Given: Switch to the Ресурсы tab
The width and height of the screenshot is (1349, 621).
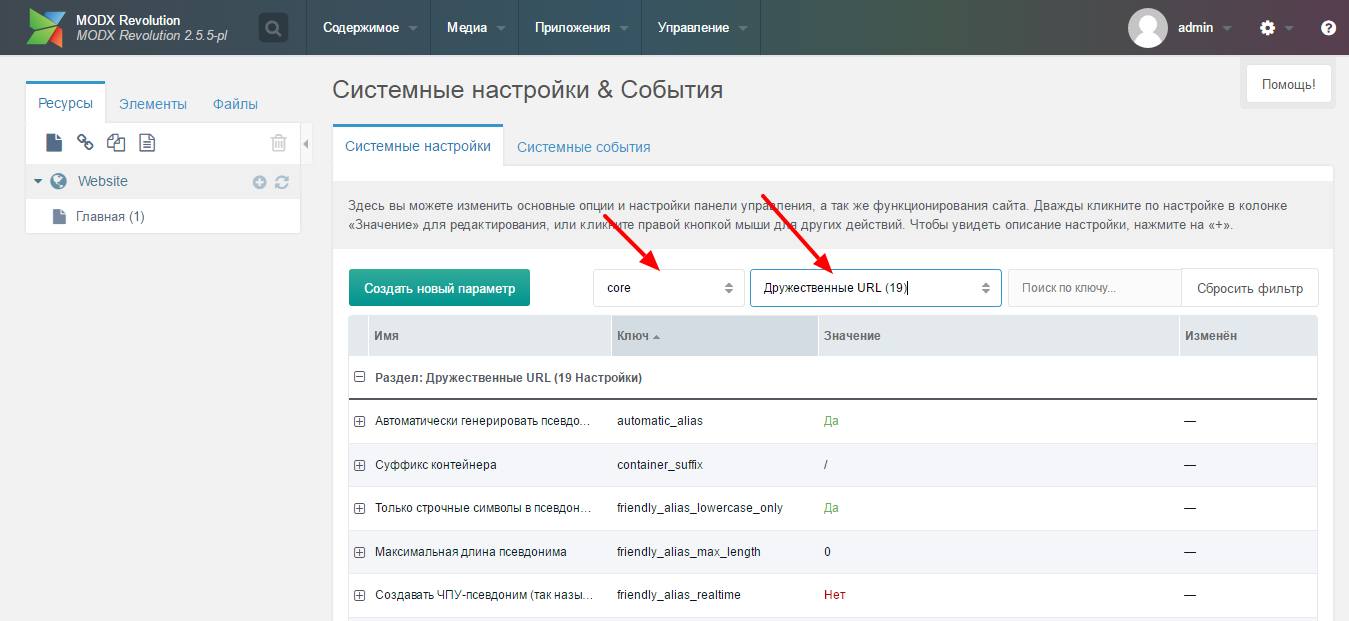Looking at the screenshot, I should coord(66,103).
